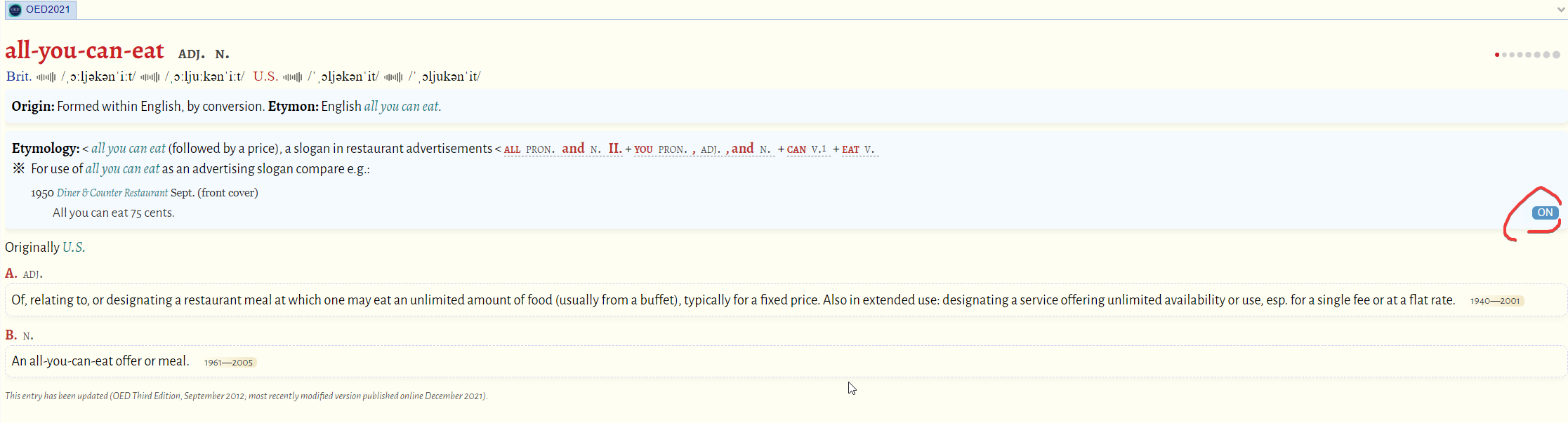1568x423 pixels.
Task: Click the Diner & Counter Restaurant source
Action: pos(112,193)
